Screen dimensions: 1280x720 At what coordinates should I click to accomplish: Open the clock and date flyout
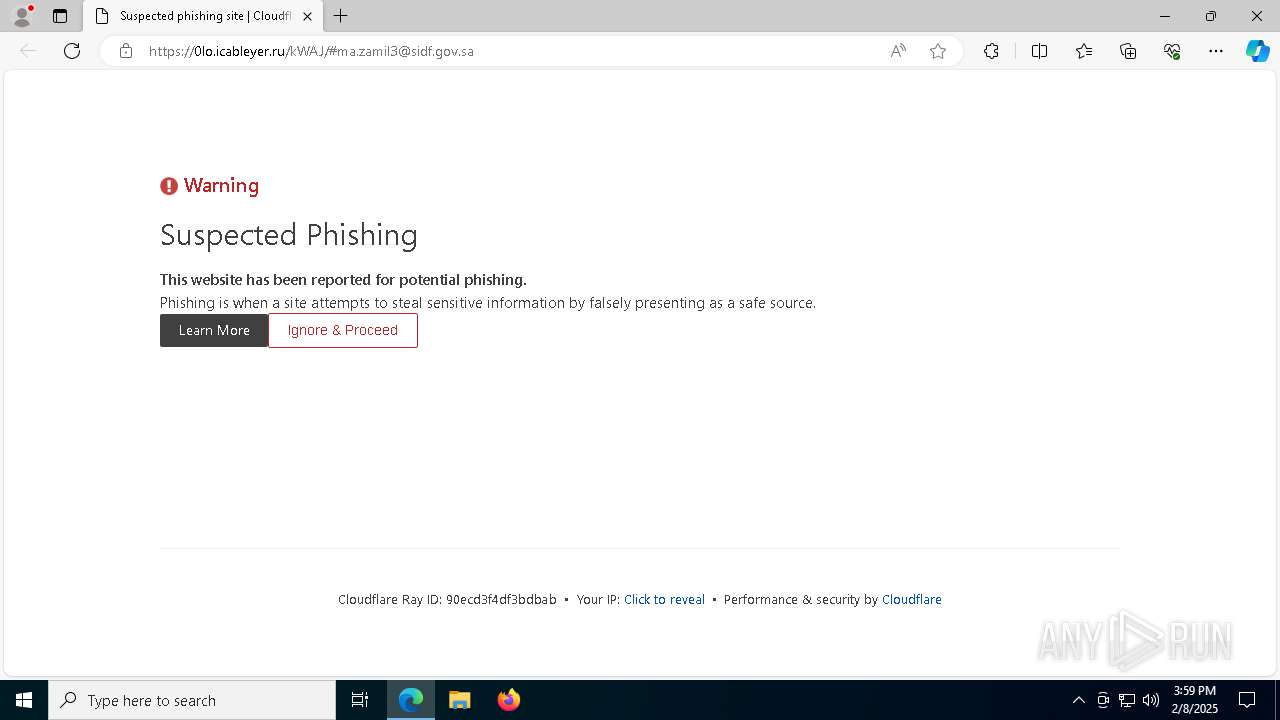(1195, 700)
